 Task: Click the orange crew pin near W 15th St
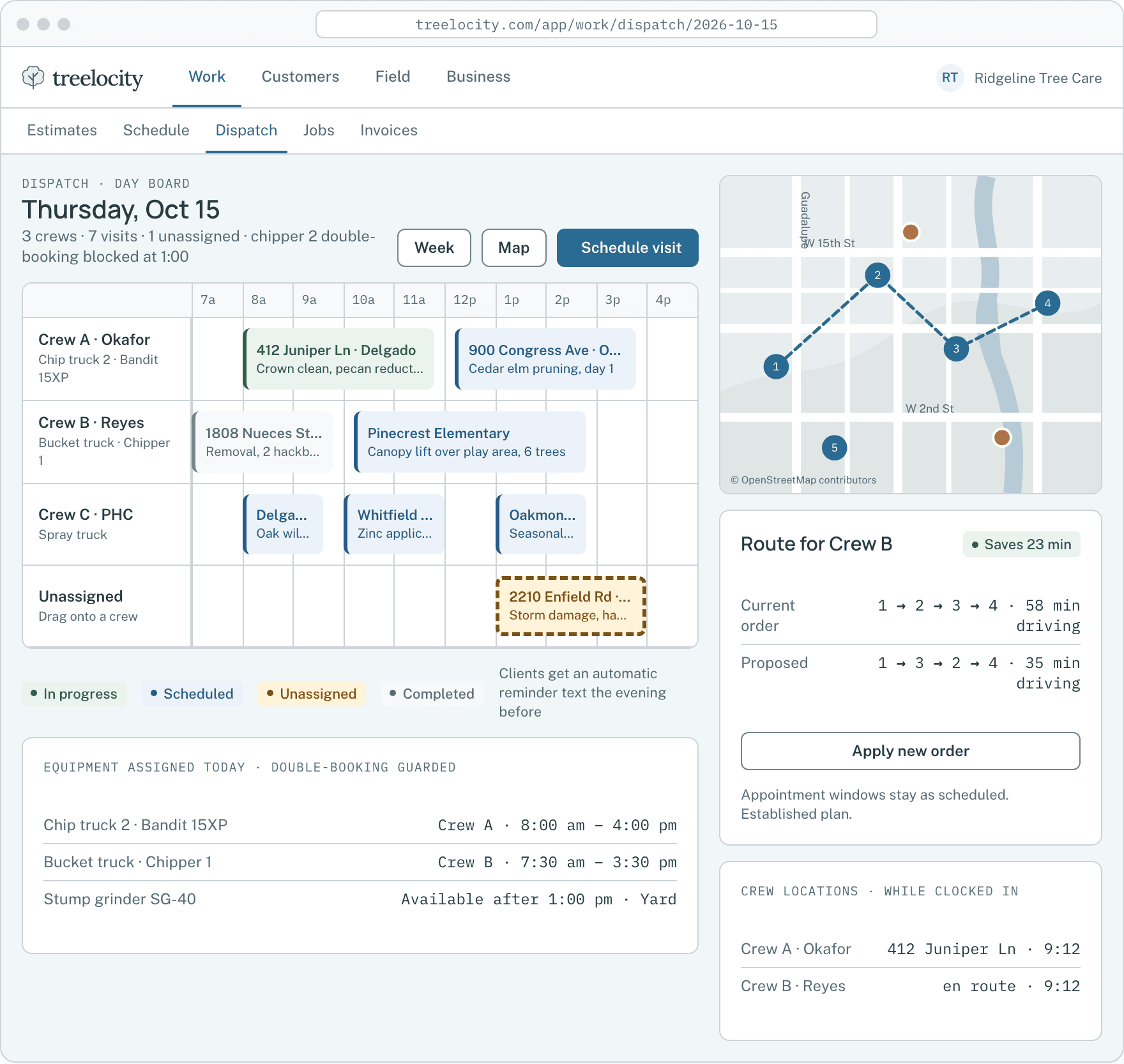click(x=911, y=232)
